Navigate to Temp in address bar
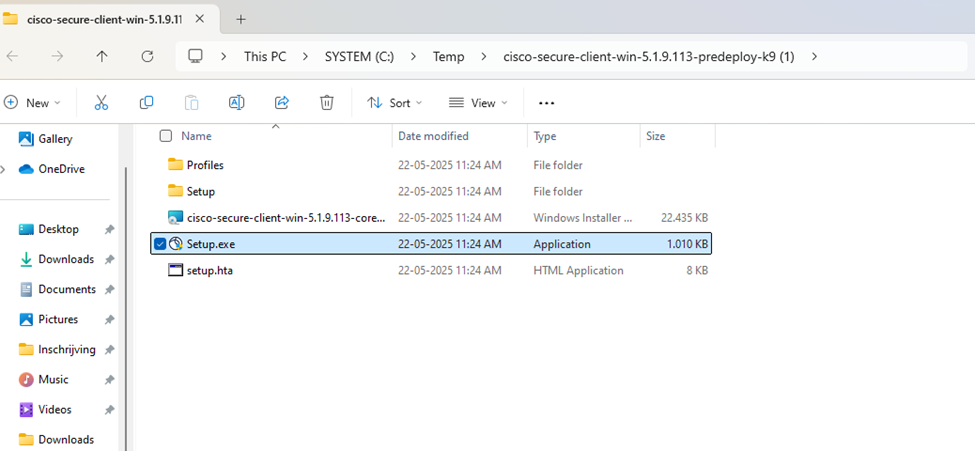The image size is (975, 451). pos(448,57)
